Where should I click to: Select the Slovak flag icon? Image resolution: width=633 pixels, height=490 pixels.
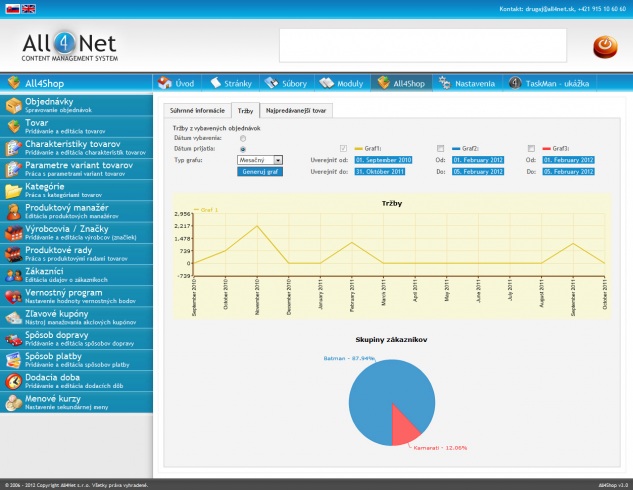point(11,8)
